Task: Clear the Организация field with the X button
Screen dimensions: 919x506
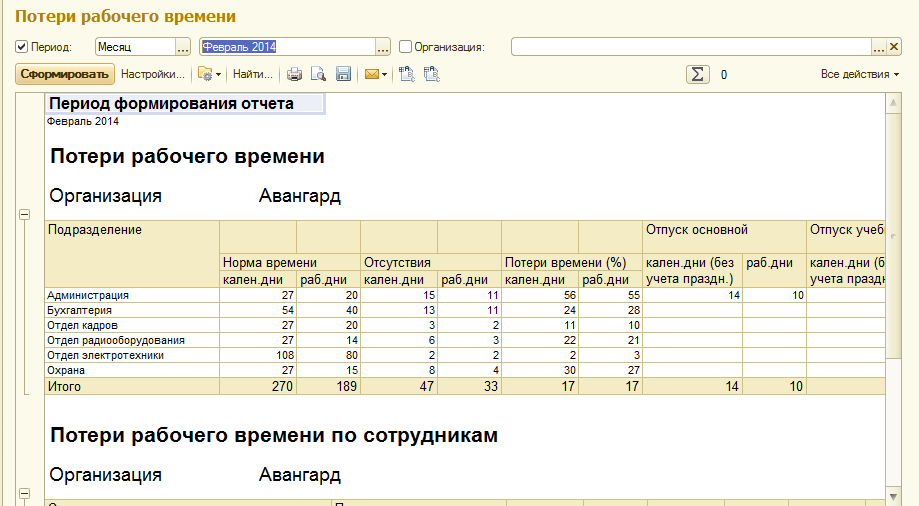Action: tap(895, 47)
